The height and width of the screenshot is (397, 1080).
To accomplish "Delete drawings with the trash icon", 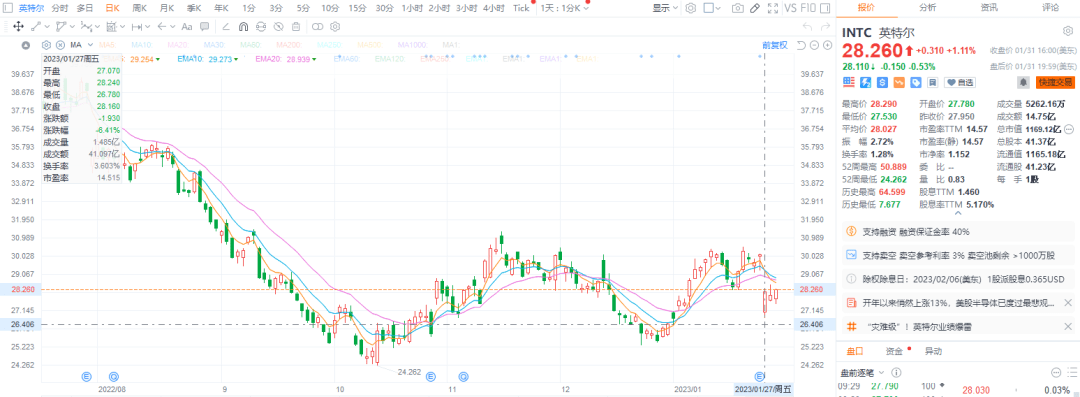I will [x=295, y=26].
